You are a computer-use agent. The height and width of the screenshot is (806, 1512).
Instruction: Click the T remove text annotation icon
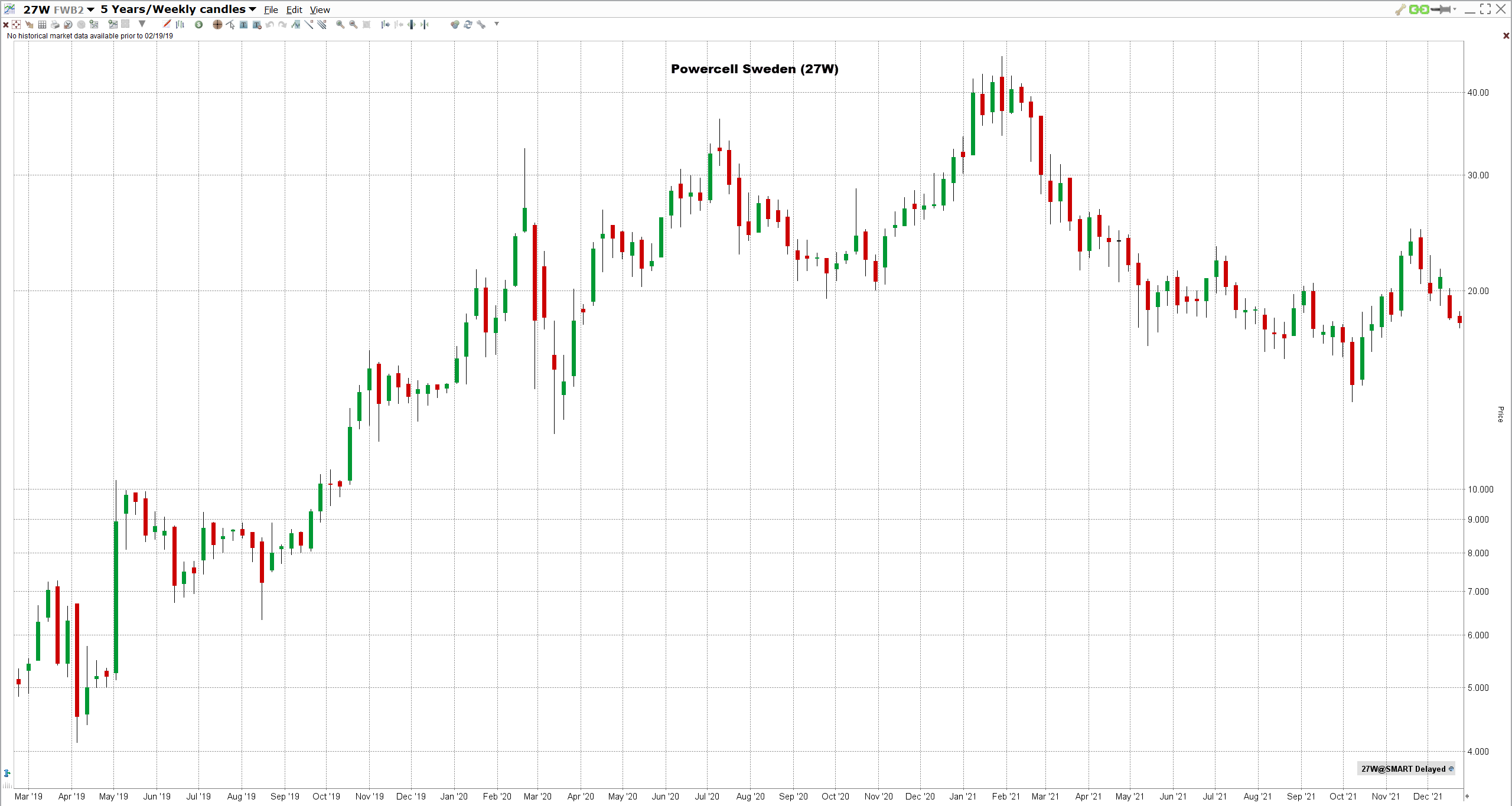click(257, 24)
